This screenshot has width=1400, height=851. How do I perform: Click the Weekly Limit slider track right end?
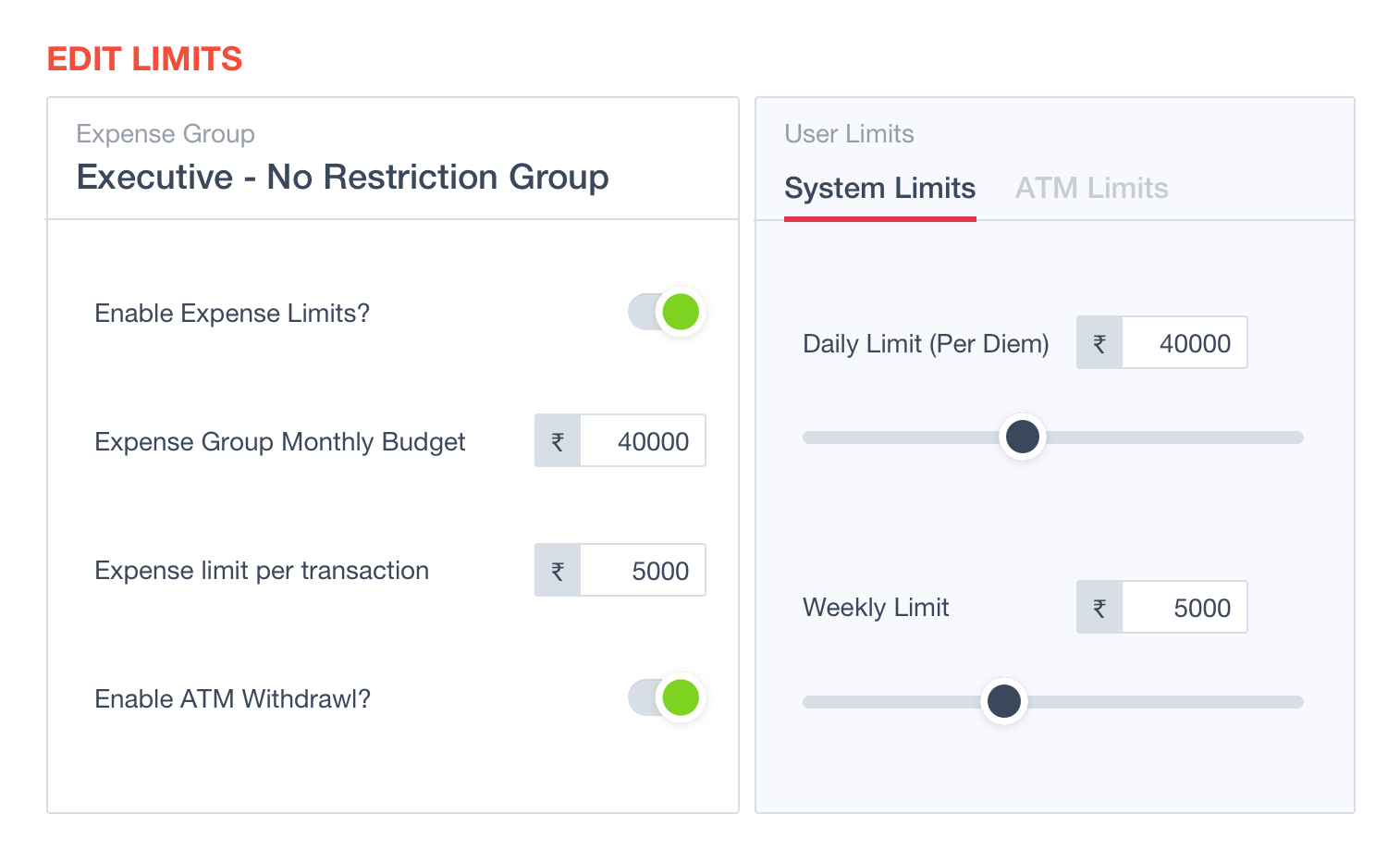coord(1295,702)
